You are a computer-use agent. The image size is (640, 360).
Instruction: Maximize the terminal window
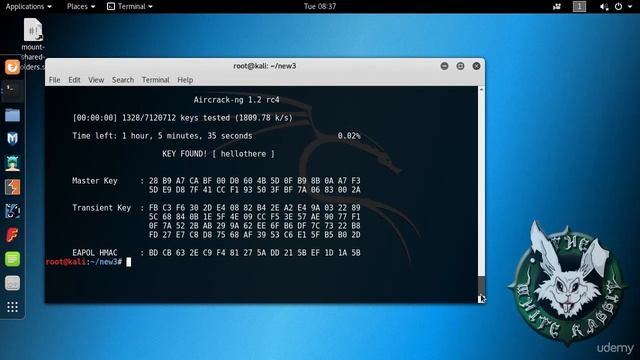[x=460, y=66]
